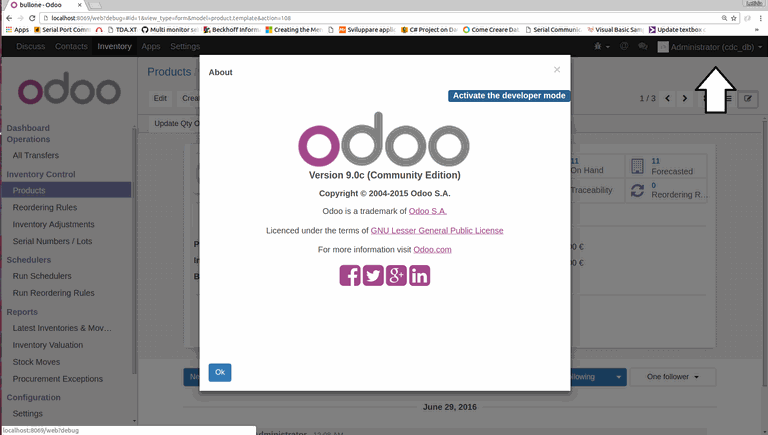Go to next product record arrow
Image resolution: width=768 pixels, height=435 pixels.
[685, 98]
